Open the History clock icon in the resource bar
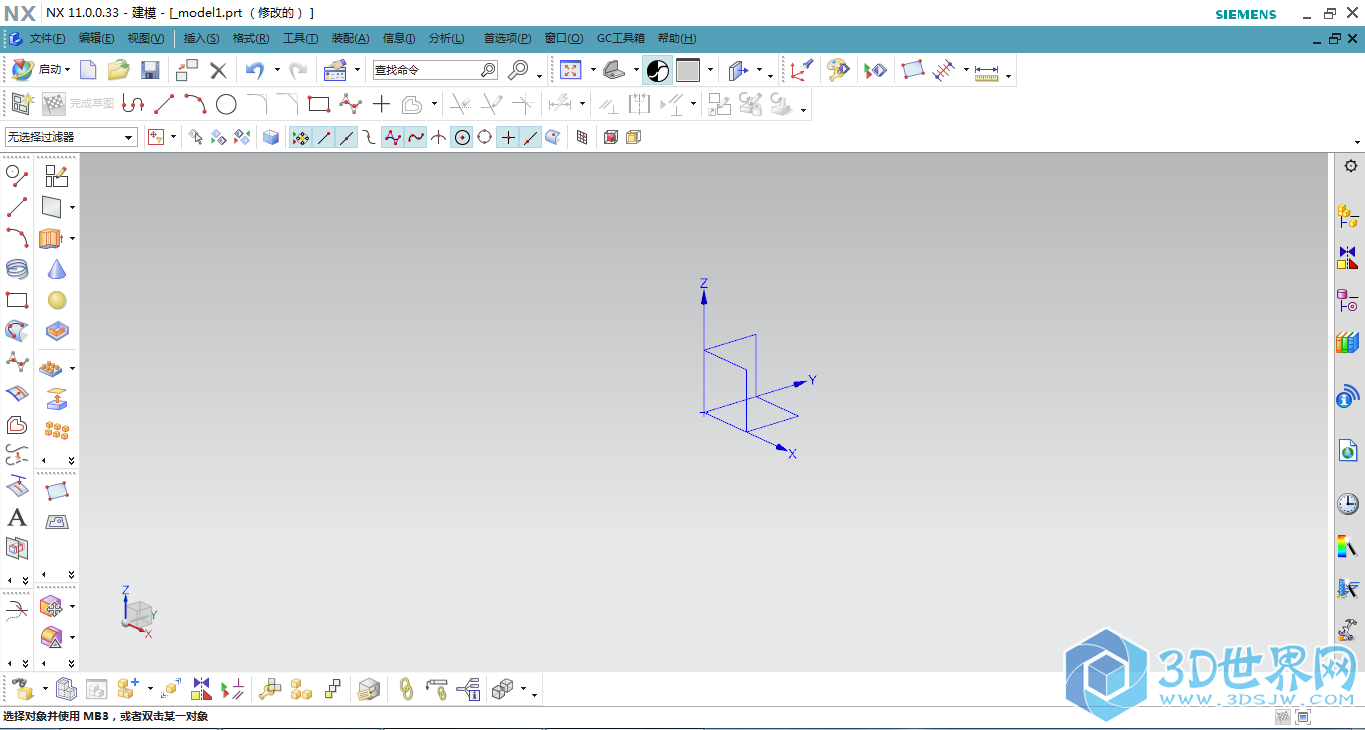This screenshot has height=730, width=1365. 1347,504
